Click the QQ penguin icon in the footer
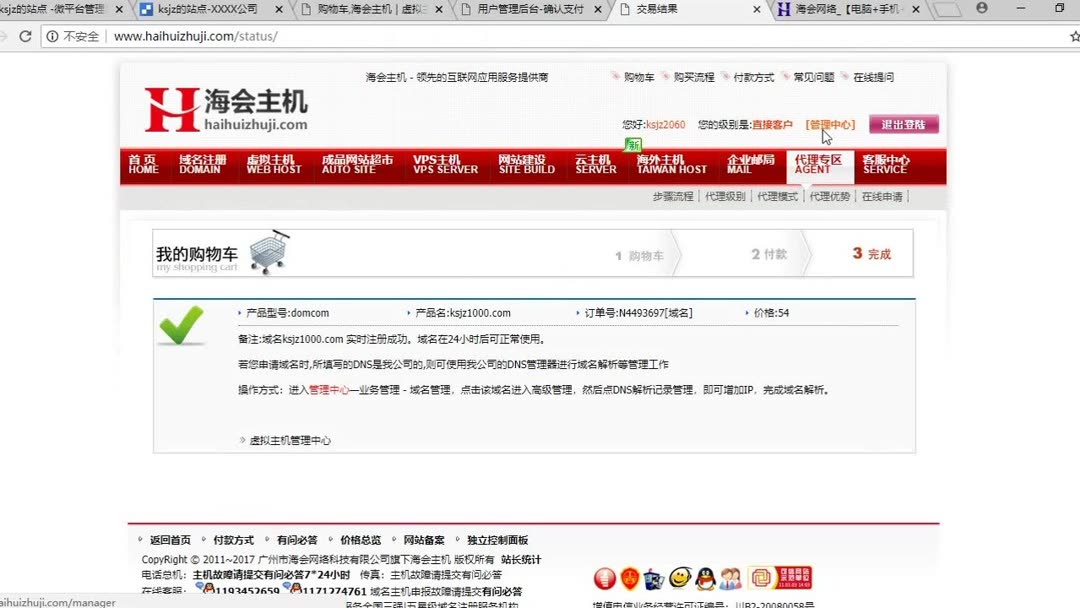The height and width of the screenshot is (608, 1080). pos(707,578)
